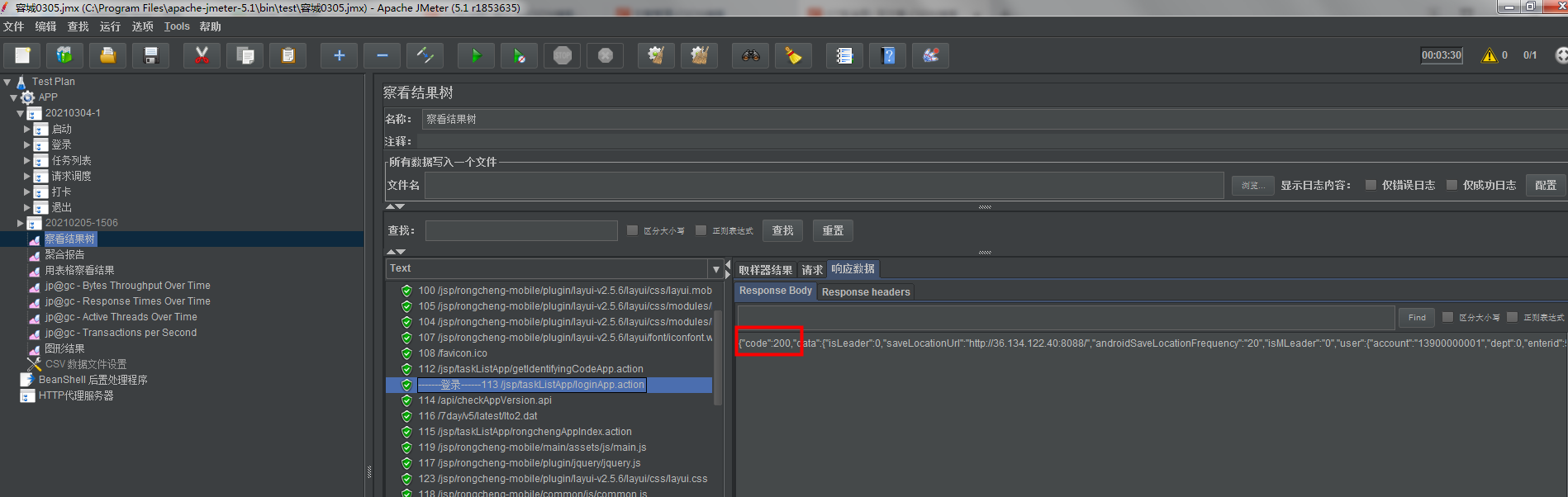This screenshot has height=497, width=1568.
Task: Click the Collapse All minus icon
Action: pyautogui.click(x=382, y=55)
